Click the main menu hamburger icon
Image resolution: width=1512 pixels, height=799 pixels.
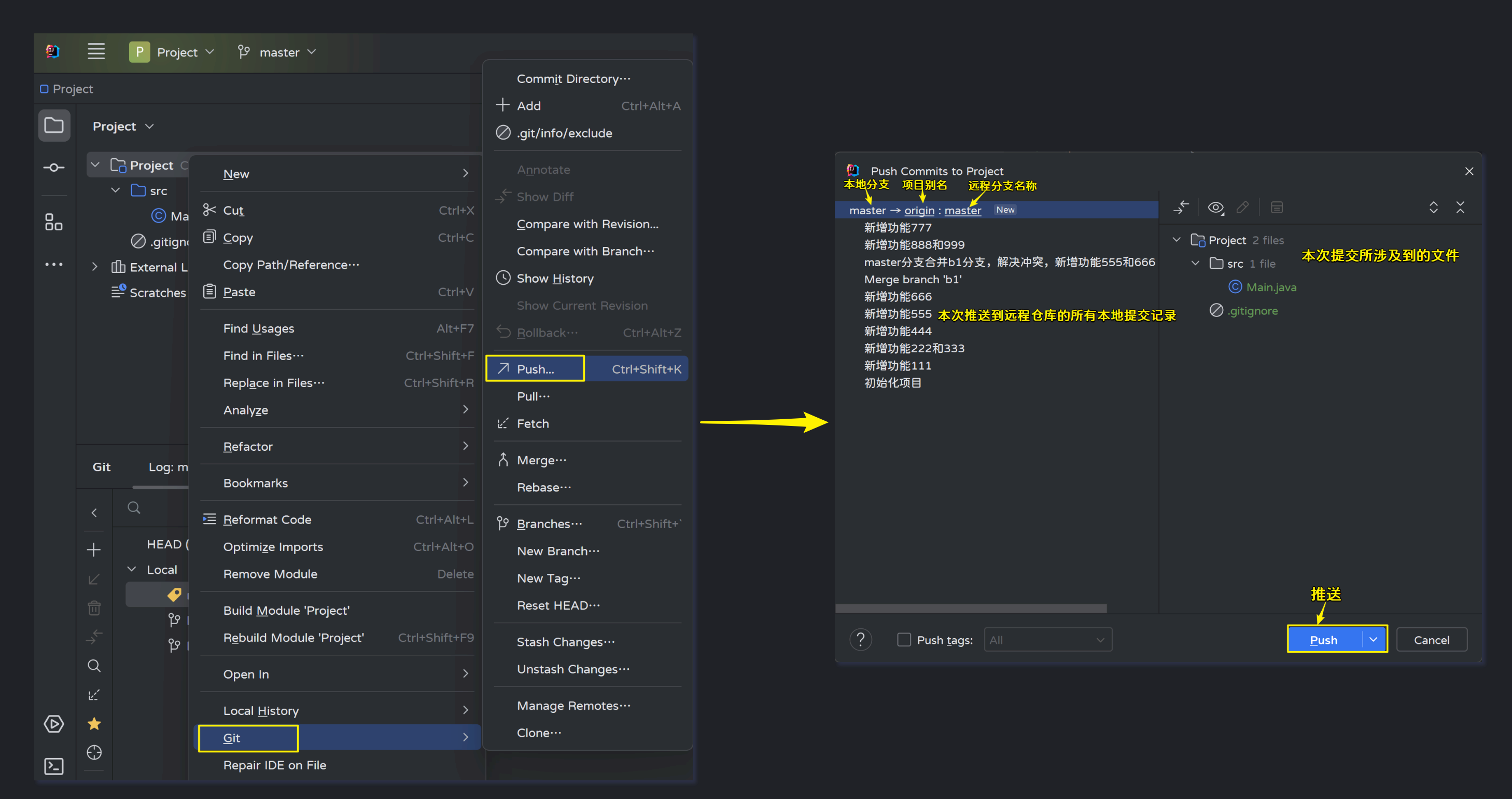pyautogui.click(x=96, y=52)
